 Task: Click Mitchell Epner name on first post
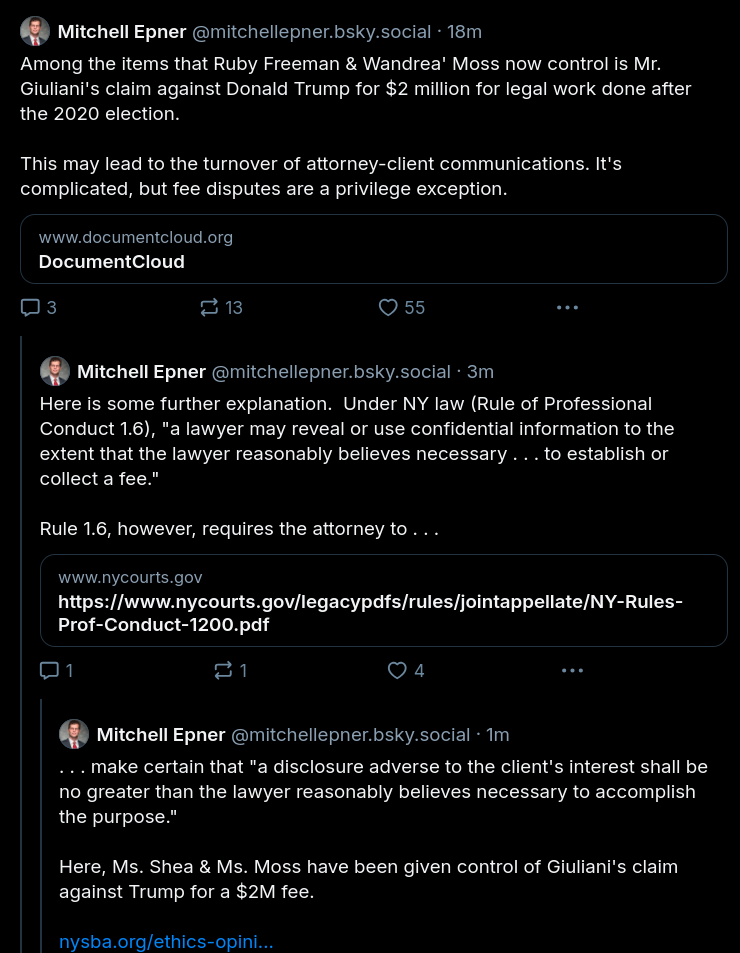[x=122, y=32]
